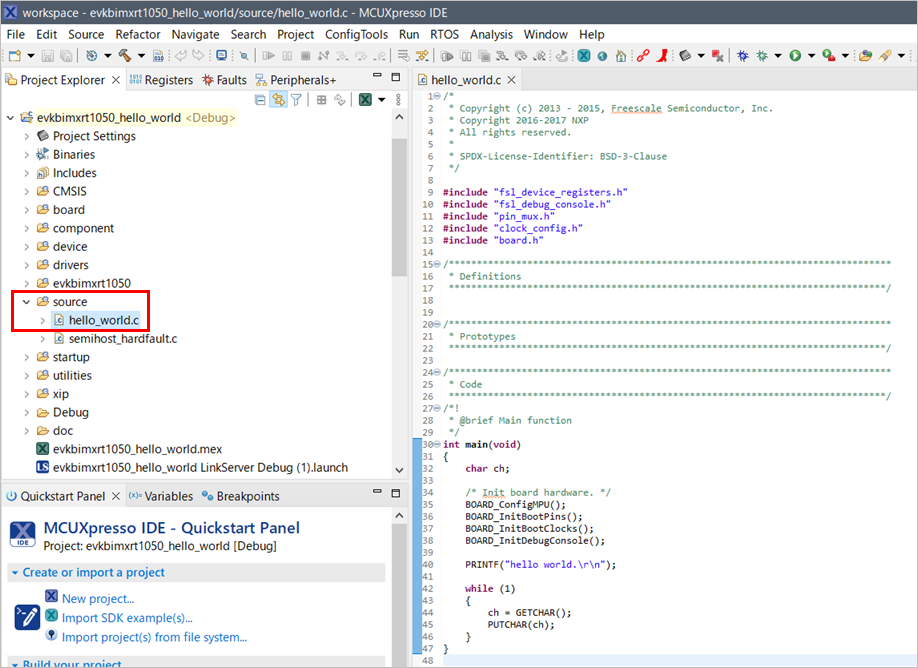The width and height of the screenshot is (918, 668).
Task: Toggle Link with Editor in Project Explorer
Action: click(278, 100)
